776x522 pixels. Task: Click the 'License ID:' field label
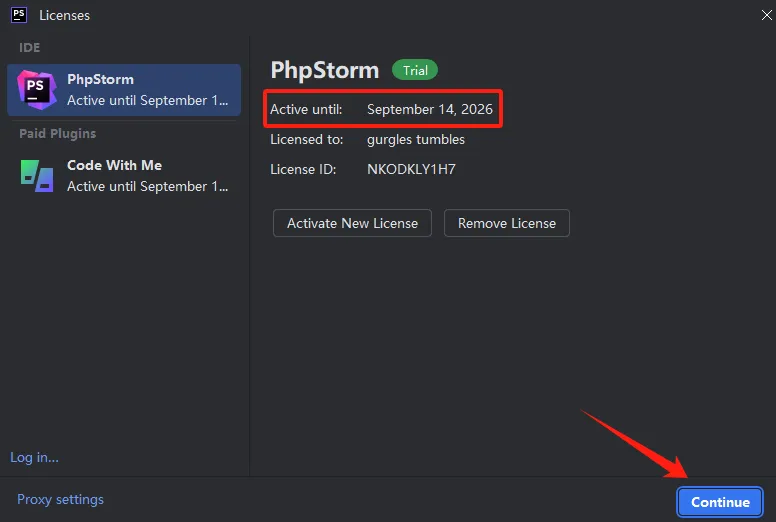click(x=303, y=169)
